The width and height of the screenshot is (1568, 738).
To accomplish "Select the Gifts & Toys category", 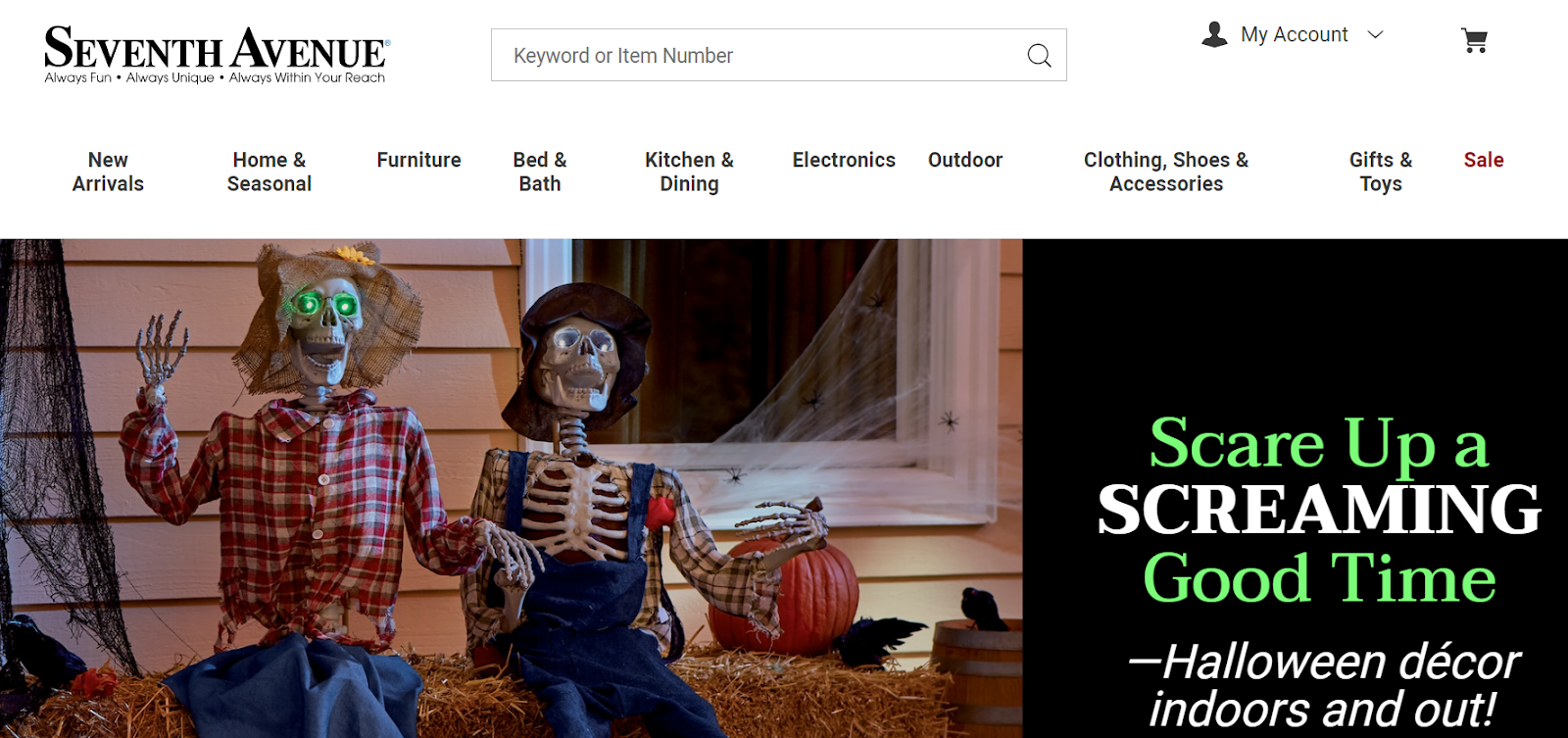I will click(1381, 172).
